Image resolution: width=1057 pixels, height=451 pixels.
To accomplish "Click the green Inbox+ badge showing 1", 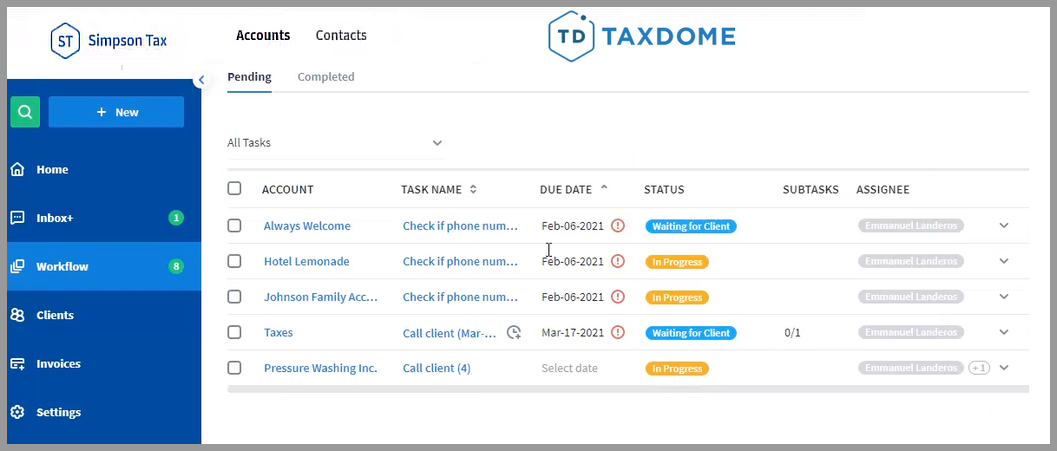I will click(x=176, y=218).
